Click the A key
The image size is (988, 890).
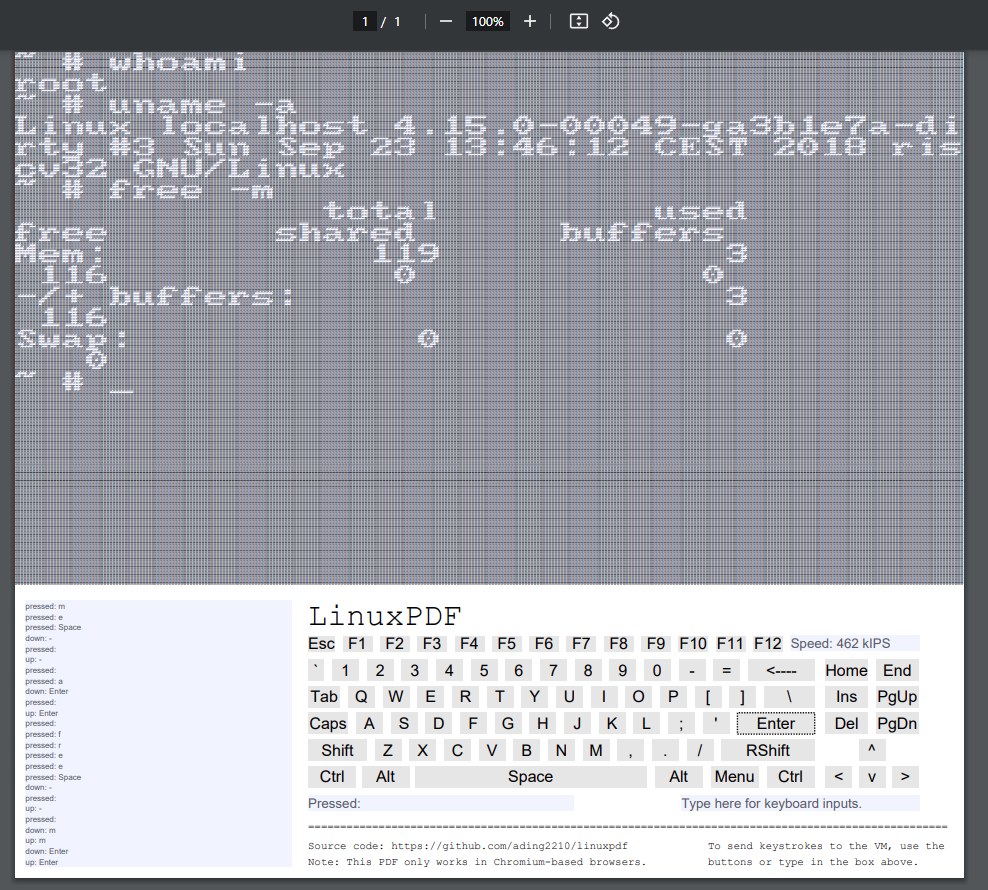click(x=369, y=724)
